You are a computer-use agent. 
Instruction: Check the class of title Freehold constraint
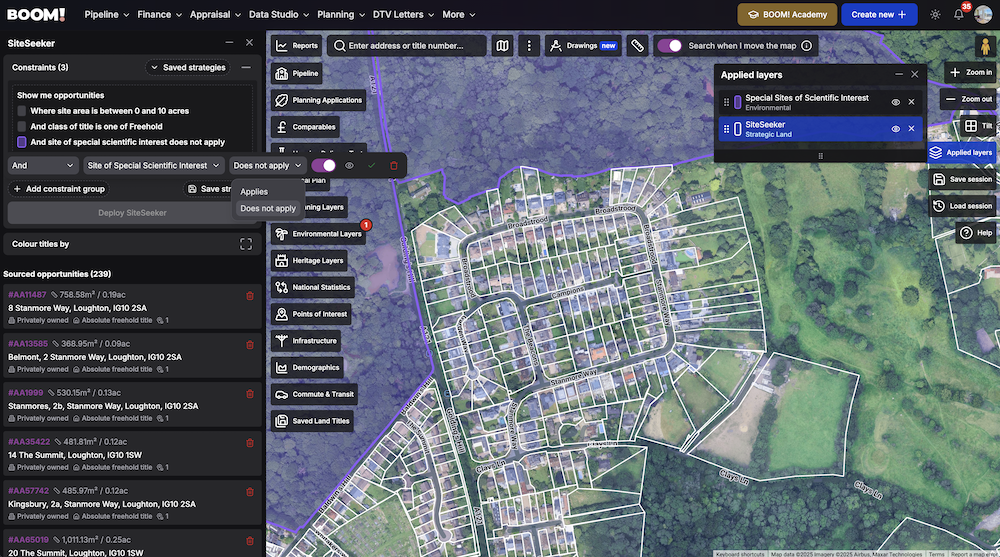point(22,127)
